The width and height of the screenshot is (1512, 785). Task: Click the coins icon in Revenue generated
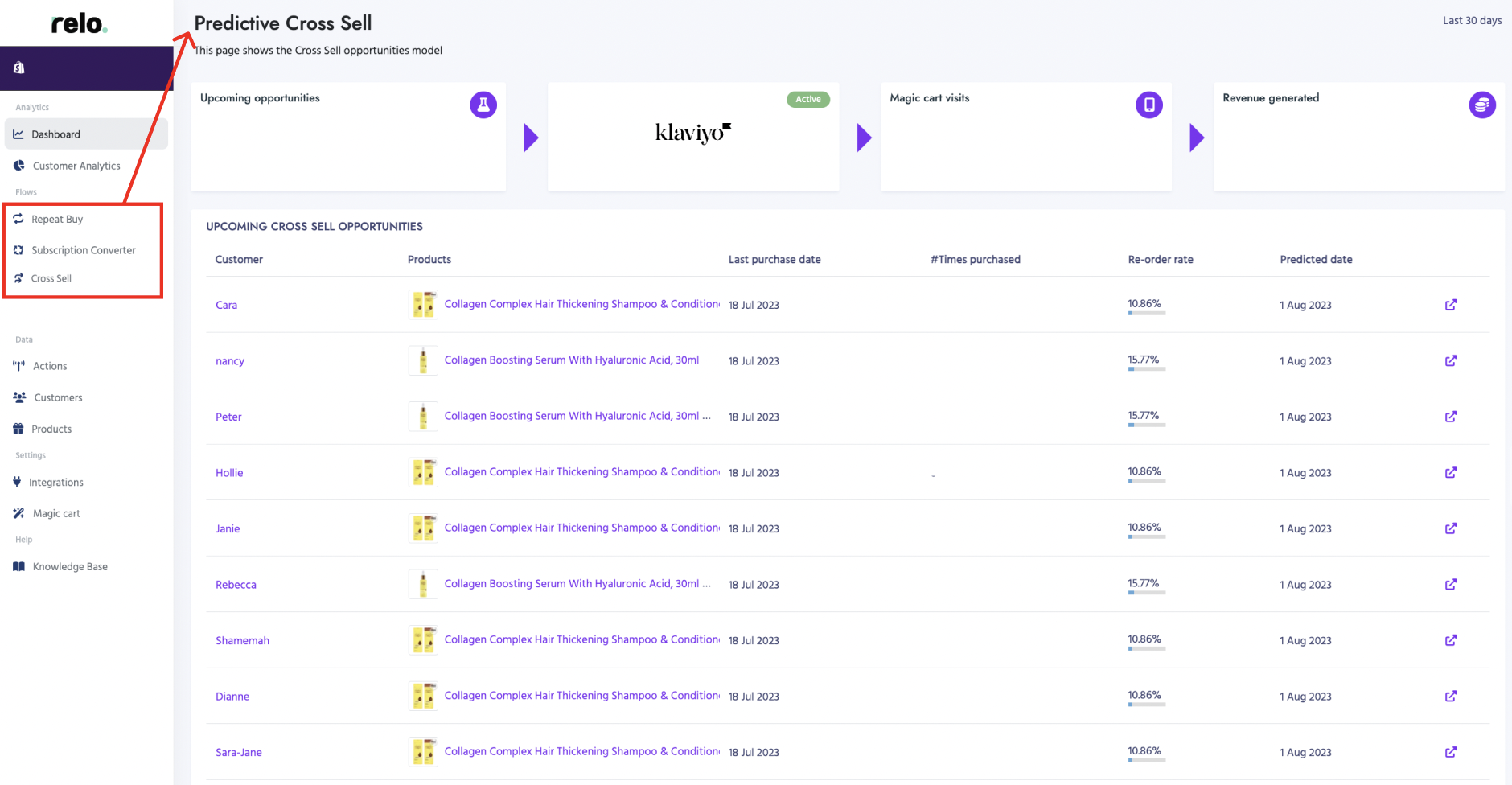coord(1482,105)
